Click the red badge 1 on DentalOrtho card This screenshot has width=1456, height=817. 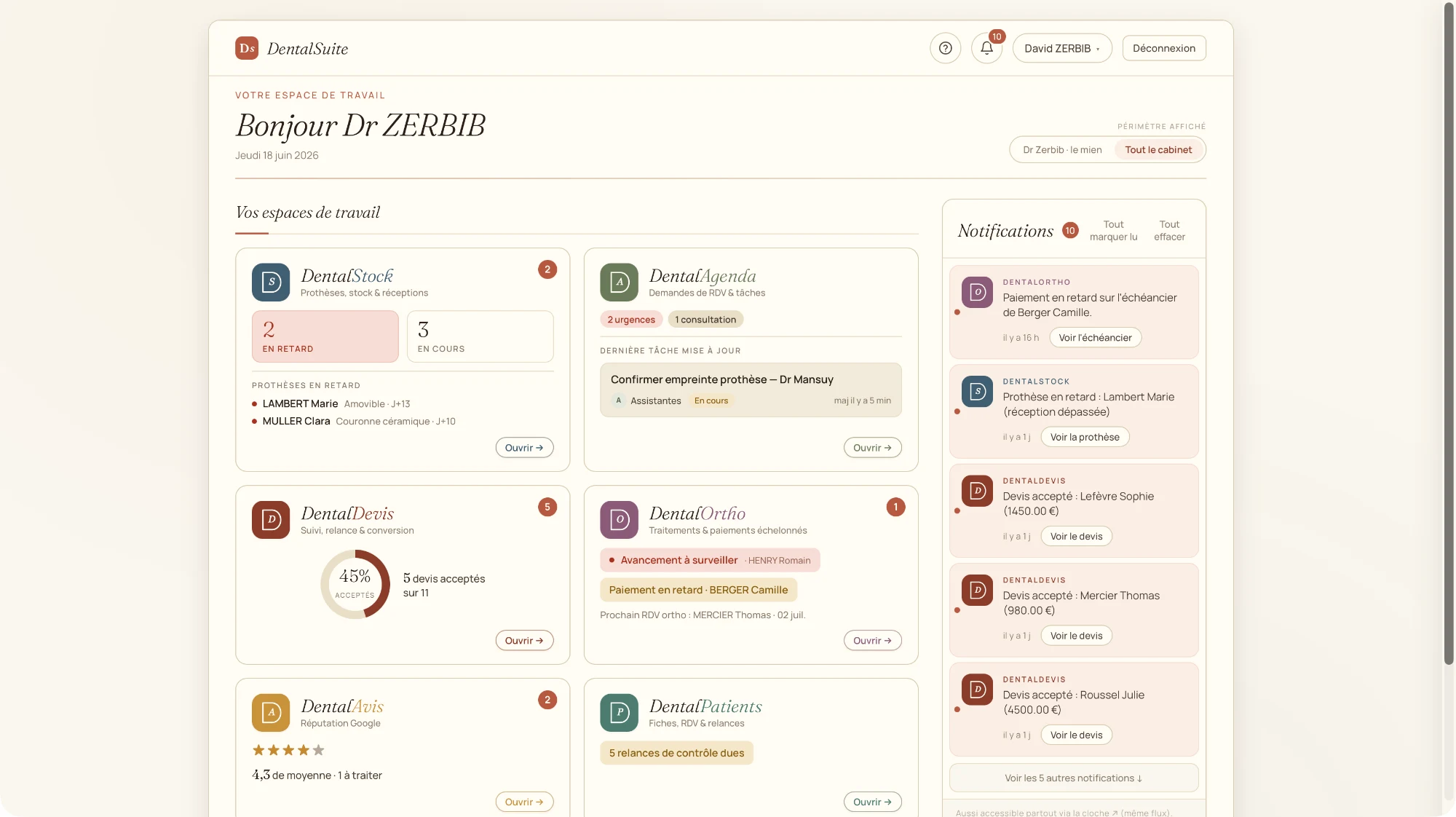click(895, 507)
